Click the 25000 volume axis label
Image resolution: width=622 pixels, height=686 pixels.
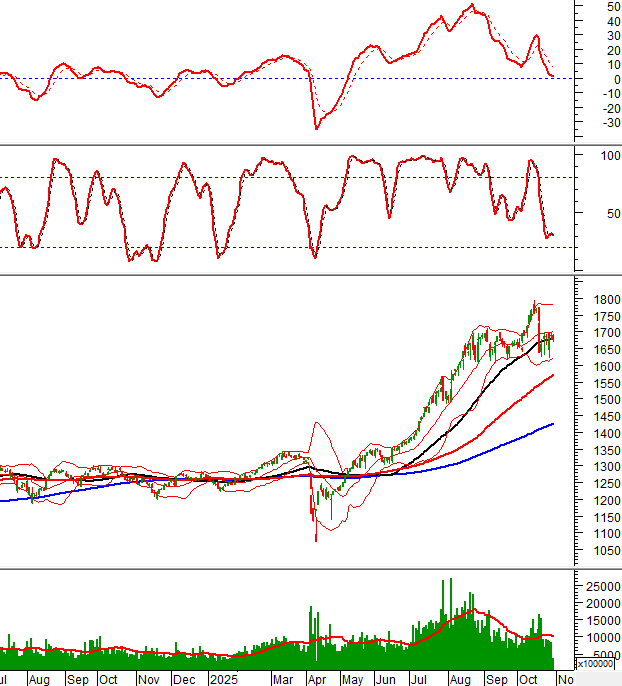[x=598, y=585]
